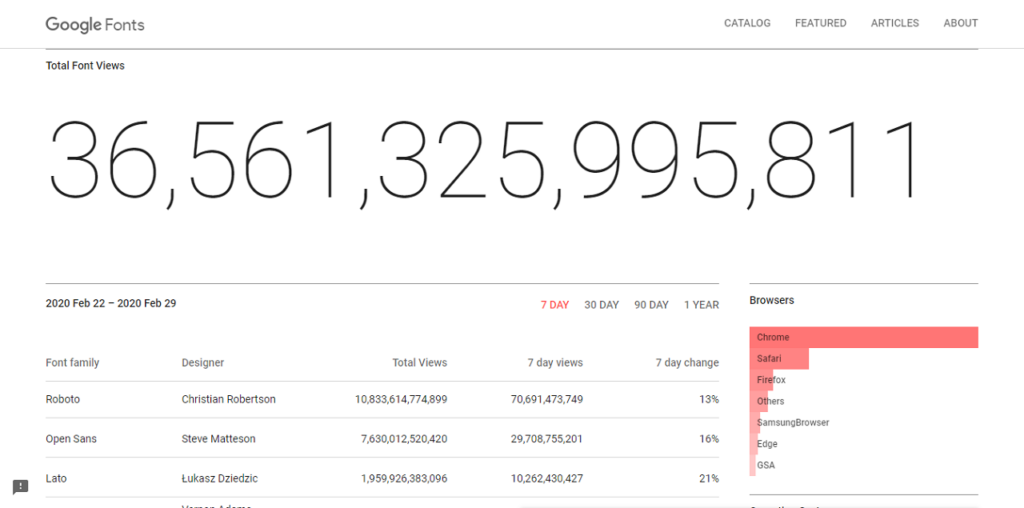Viewport: 1024px width, 508px height.
Task: Click the 7 day change column header
Action: coord(687,362)
